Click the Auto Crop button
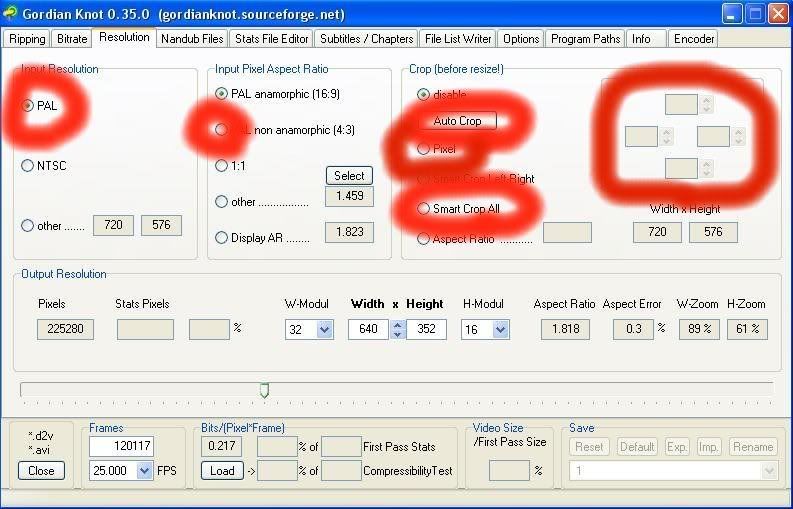 [x=457, y=121]
